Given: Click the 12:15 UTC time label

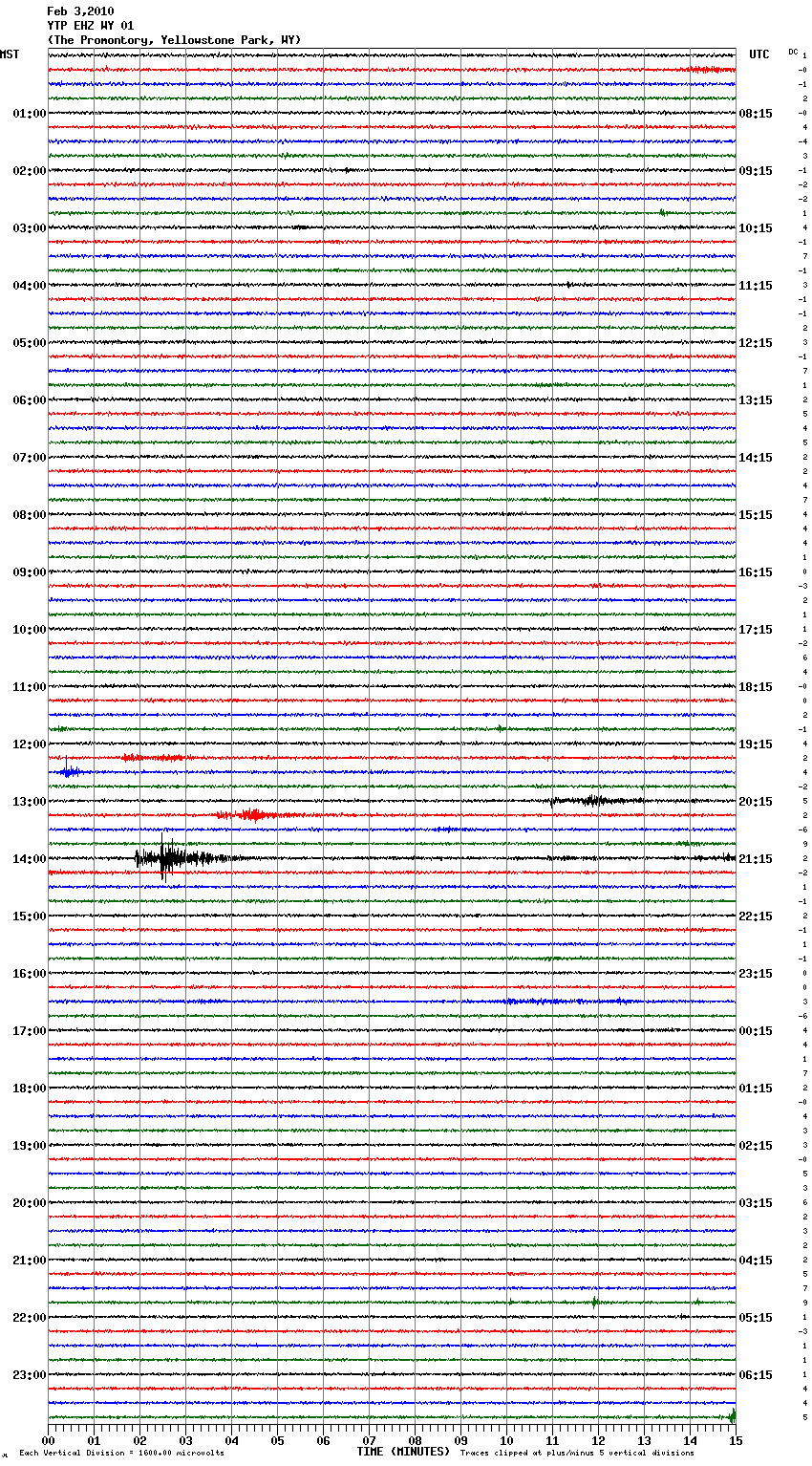Looking at the screenshot, I should click(x=756, y=343).
